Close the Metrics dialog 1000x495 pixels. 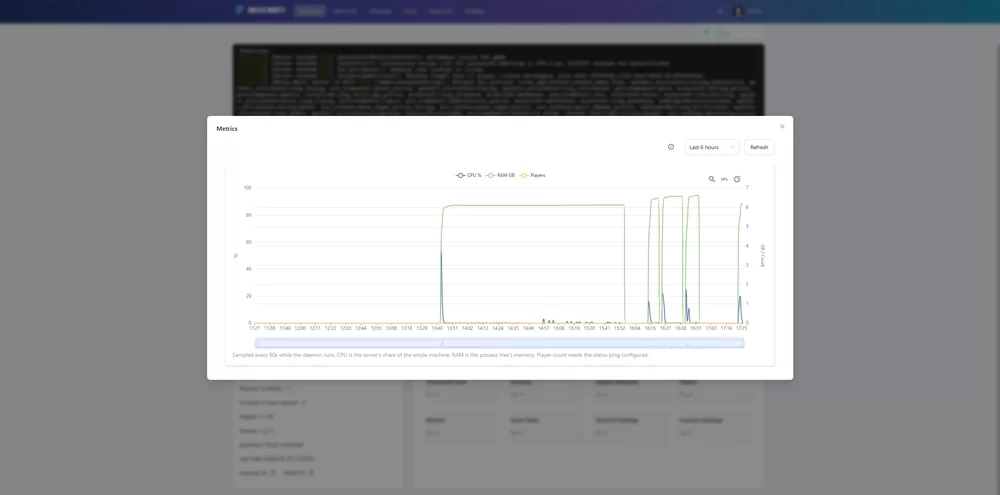pos(782,126)
